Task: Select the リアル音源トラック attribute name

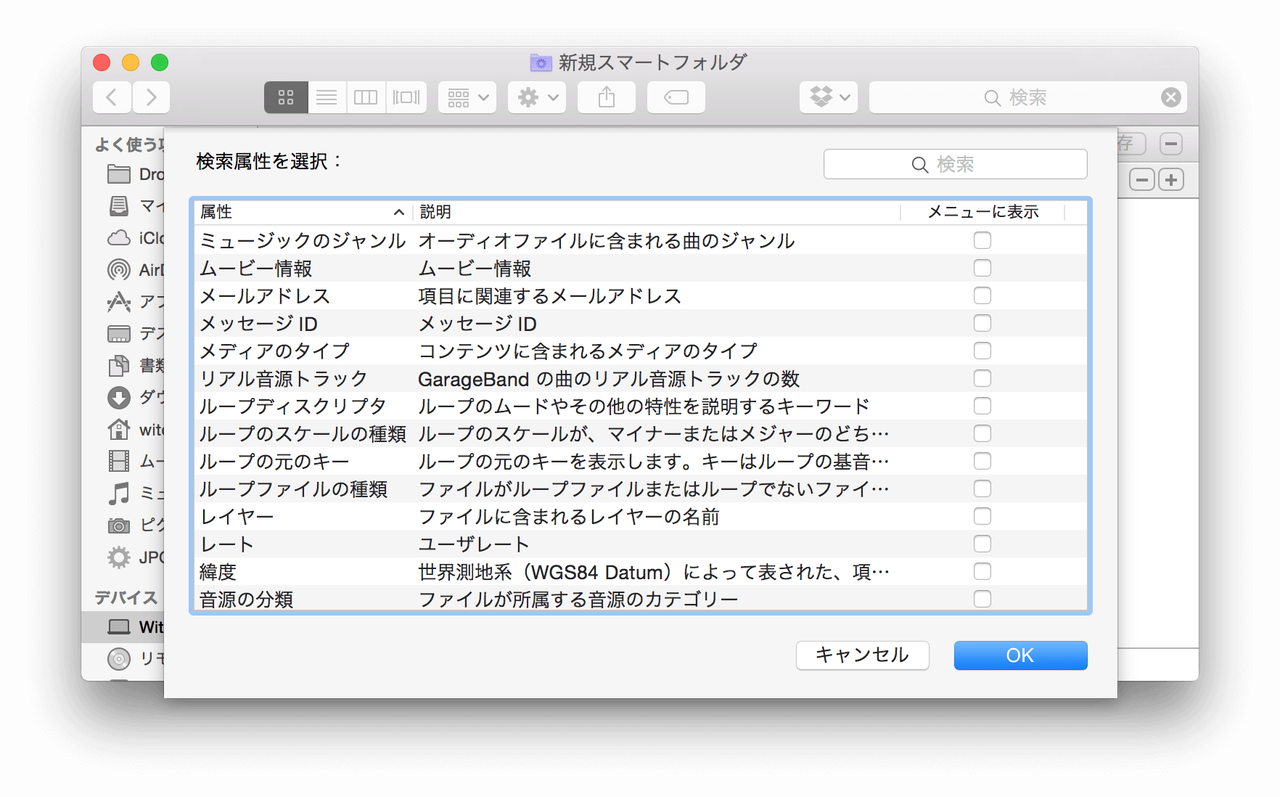Action: pyautogui.click(x=284, y=378)
